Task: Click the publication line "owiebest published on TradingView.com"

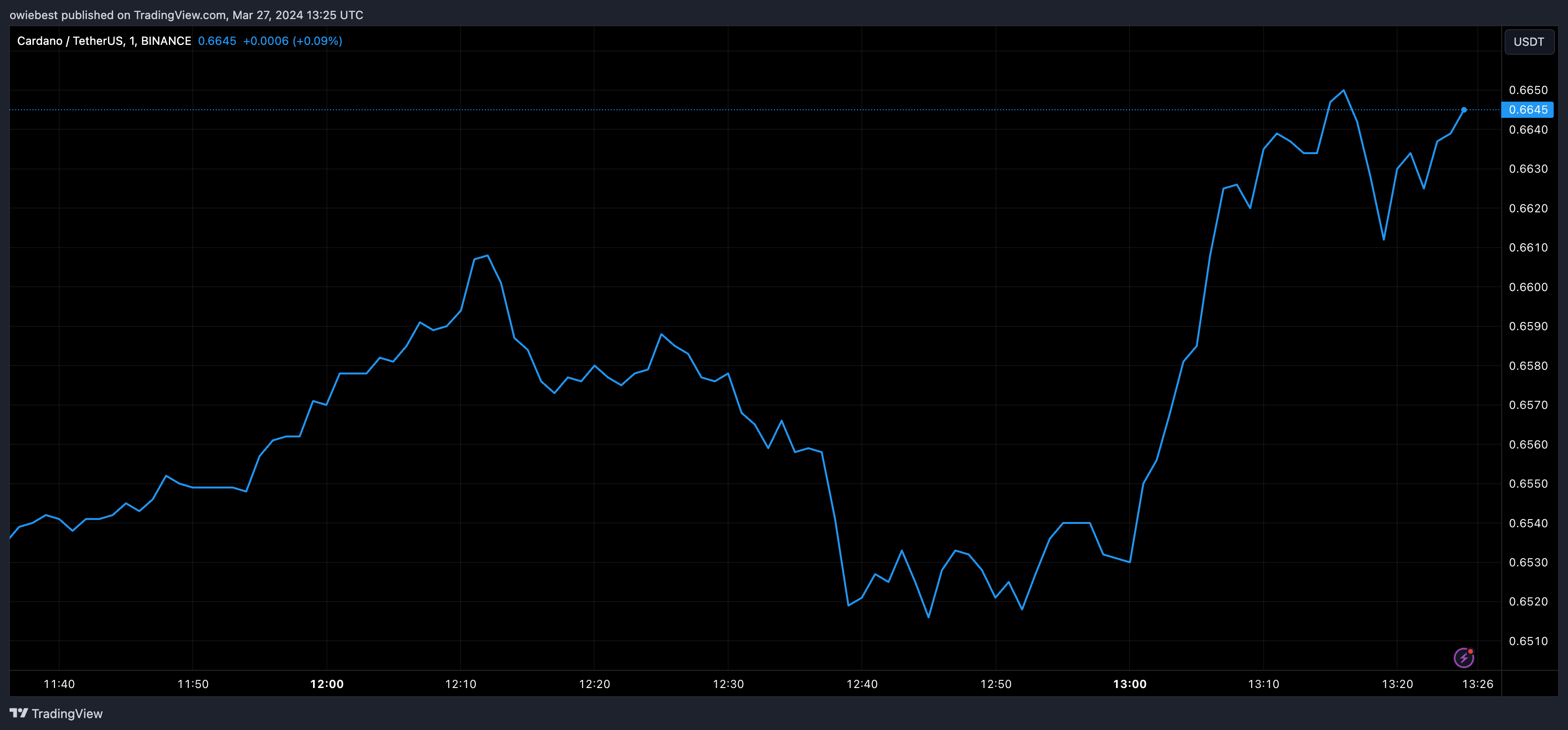Action: 117,15
